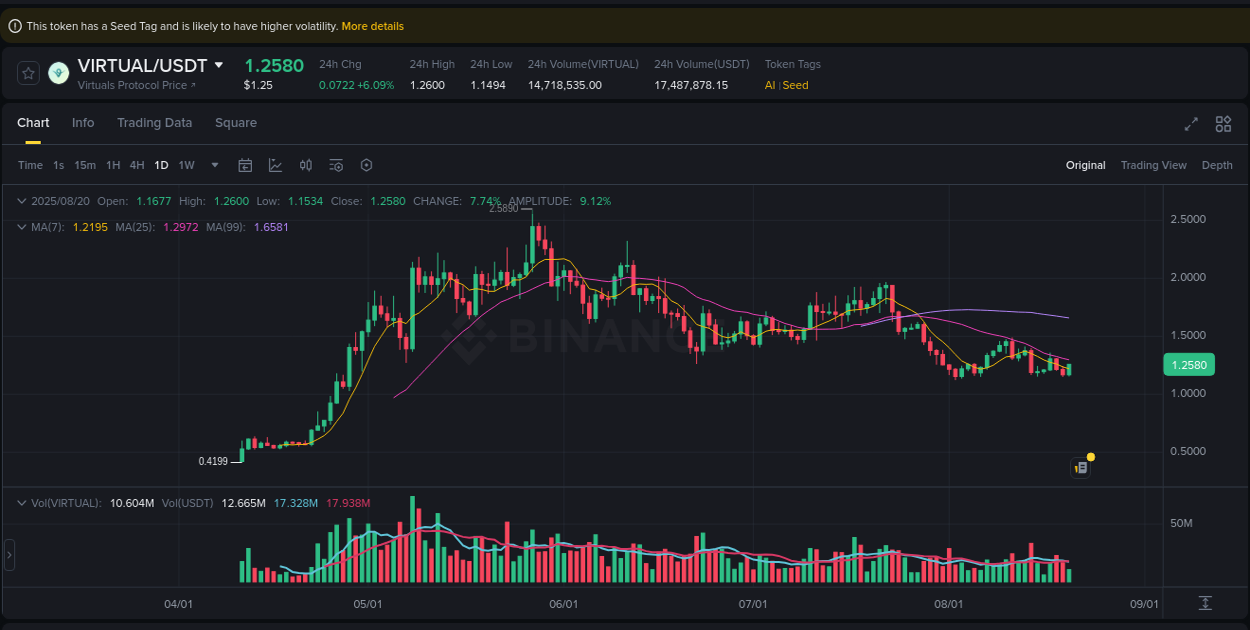Viewport: 1250px width, 630px height.
Task: Switch chart to Trading View mode
Action: coord(1153,165)
